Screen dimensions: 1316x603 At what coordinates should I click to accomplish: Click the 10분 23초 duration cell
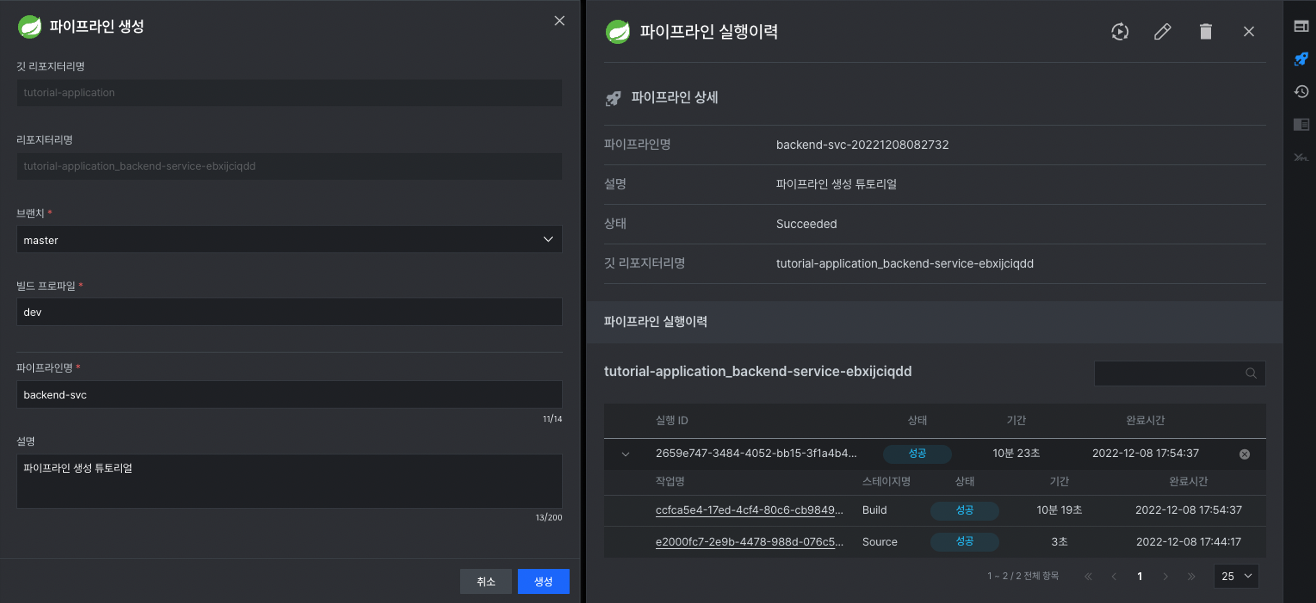(1017, 454)
